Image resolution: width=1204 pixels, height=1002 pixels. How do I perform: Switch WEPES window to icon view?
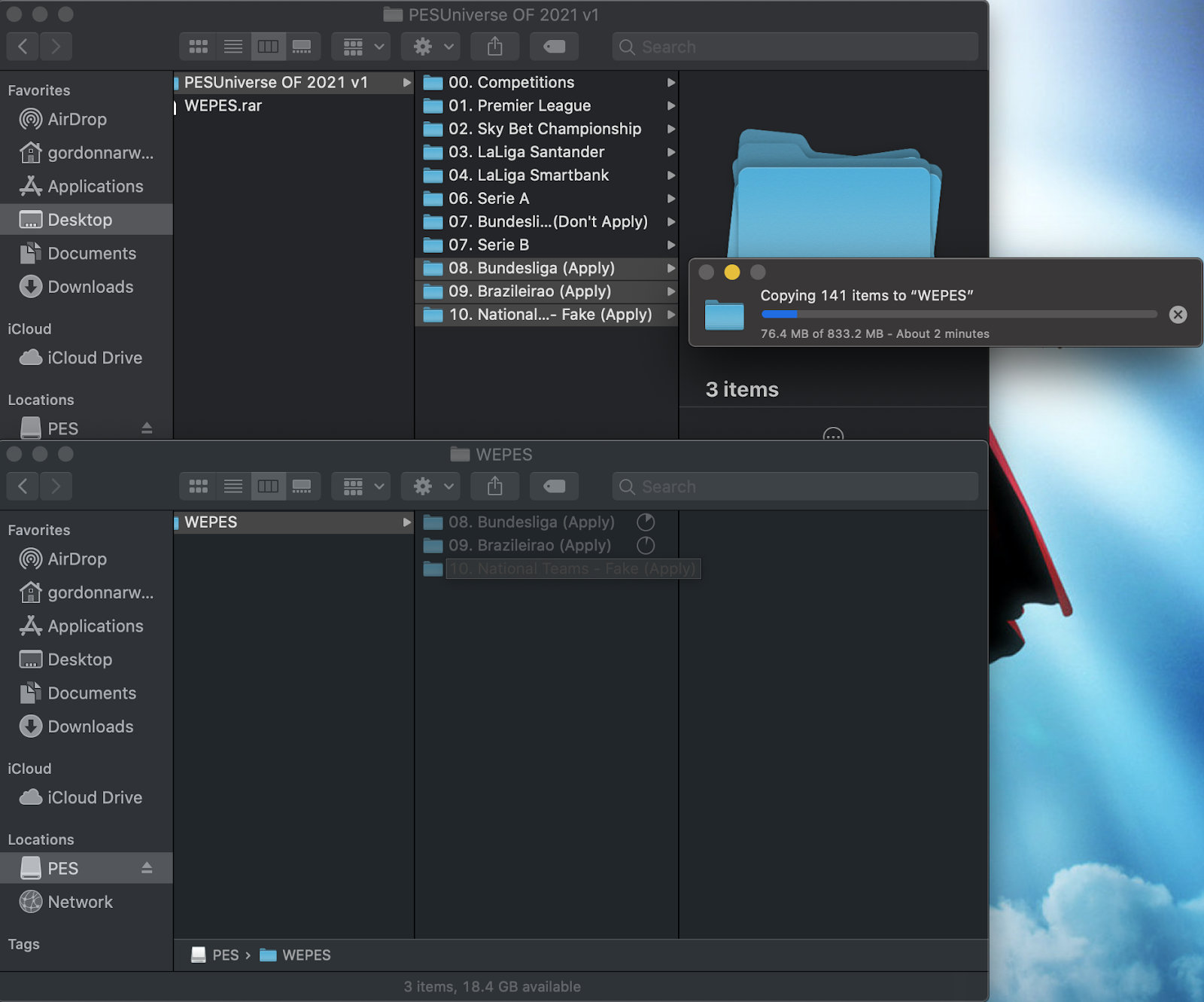click(199, 486)
